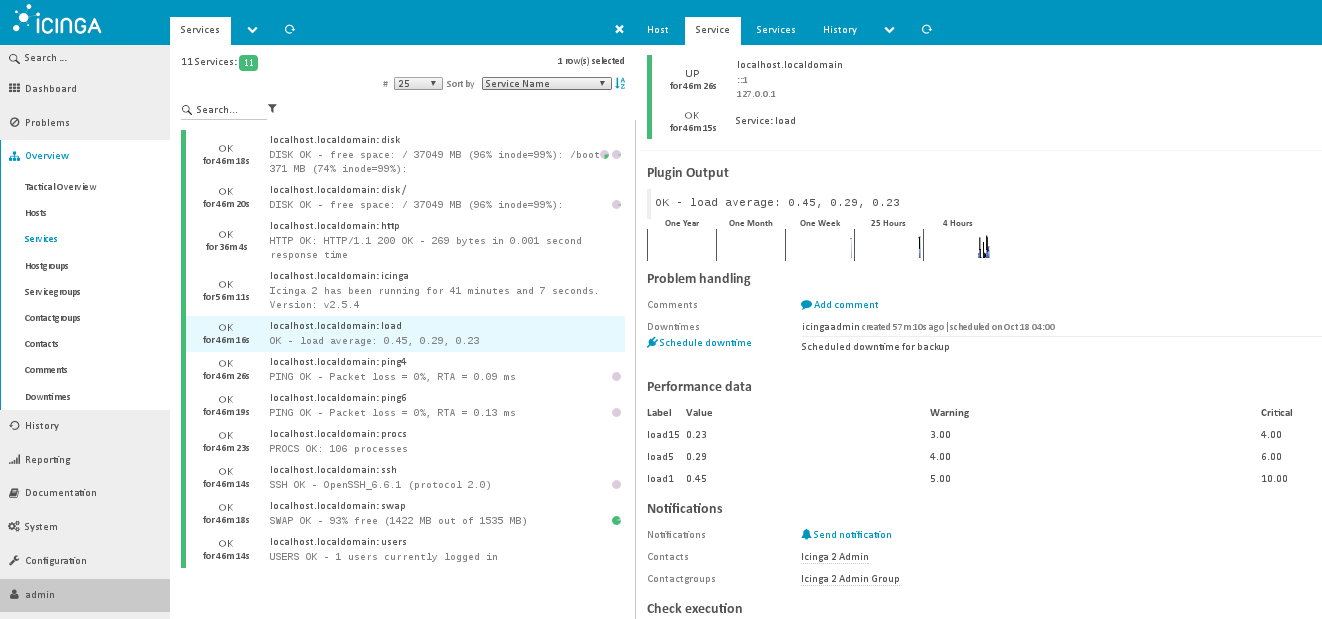Switch to the Host tab

pos(657,30)
